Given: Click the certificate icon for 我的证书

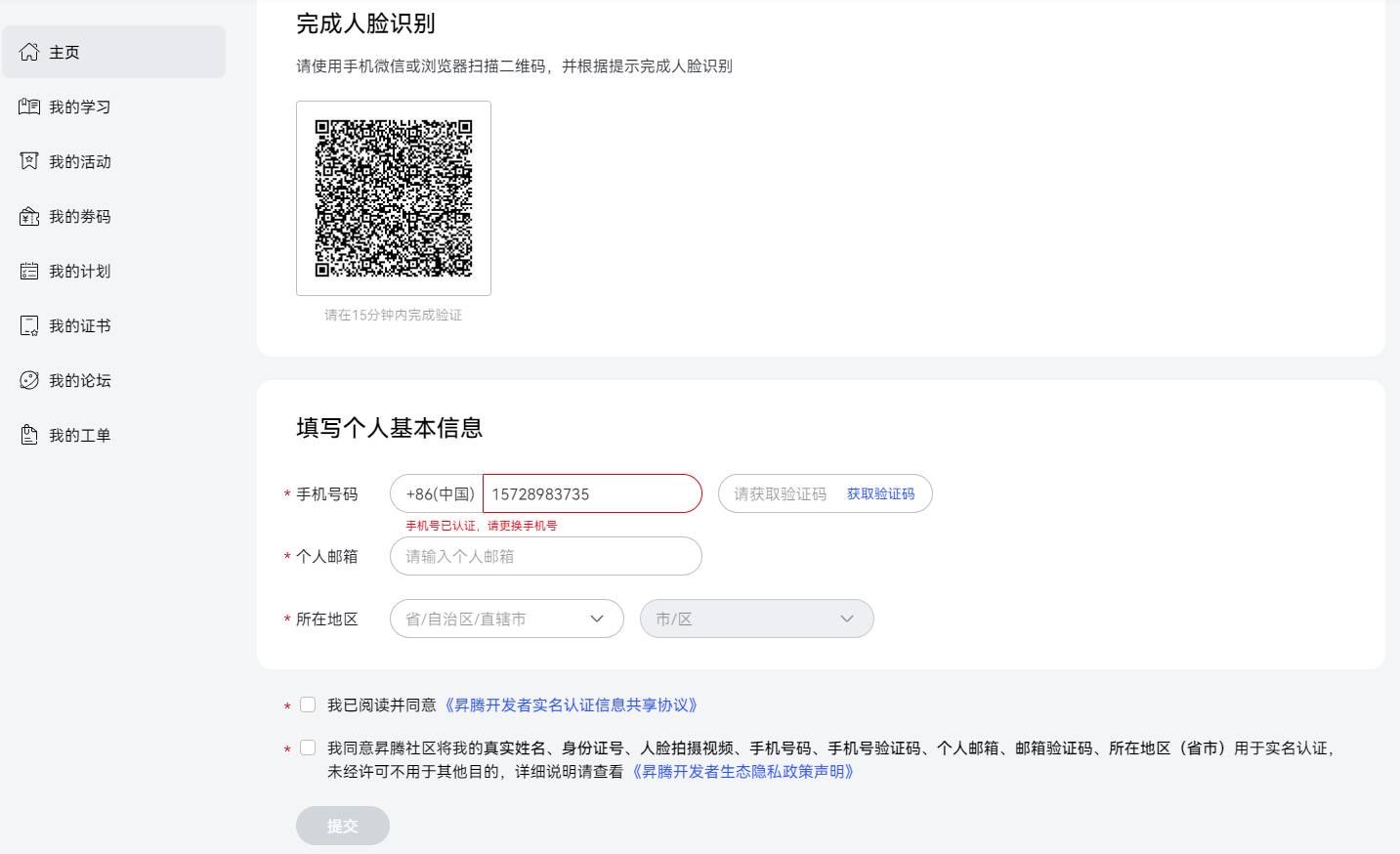Looking at the screenshot, I should 29,325.
